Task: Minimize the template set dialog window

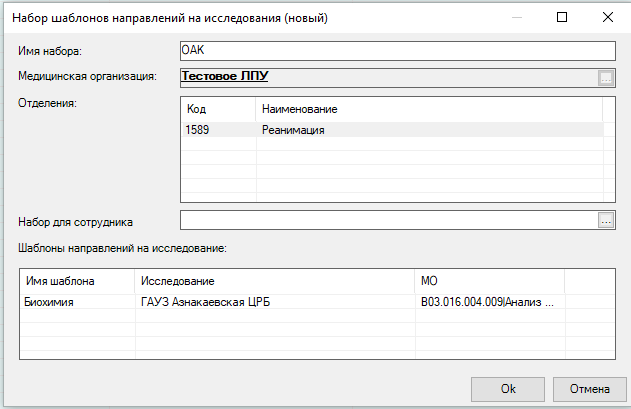Action: click(x=516, y=17)
